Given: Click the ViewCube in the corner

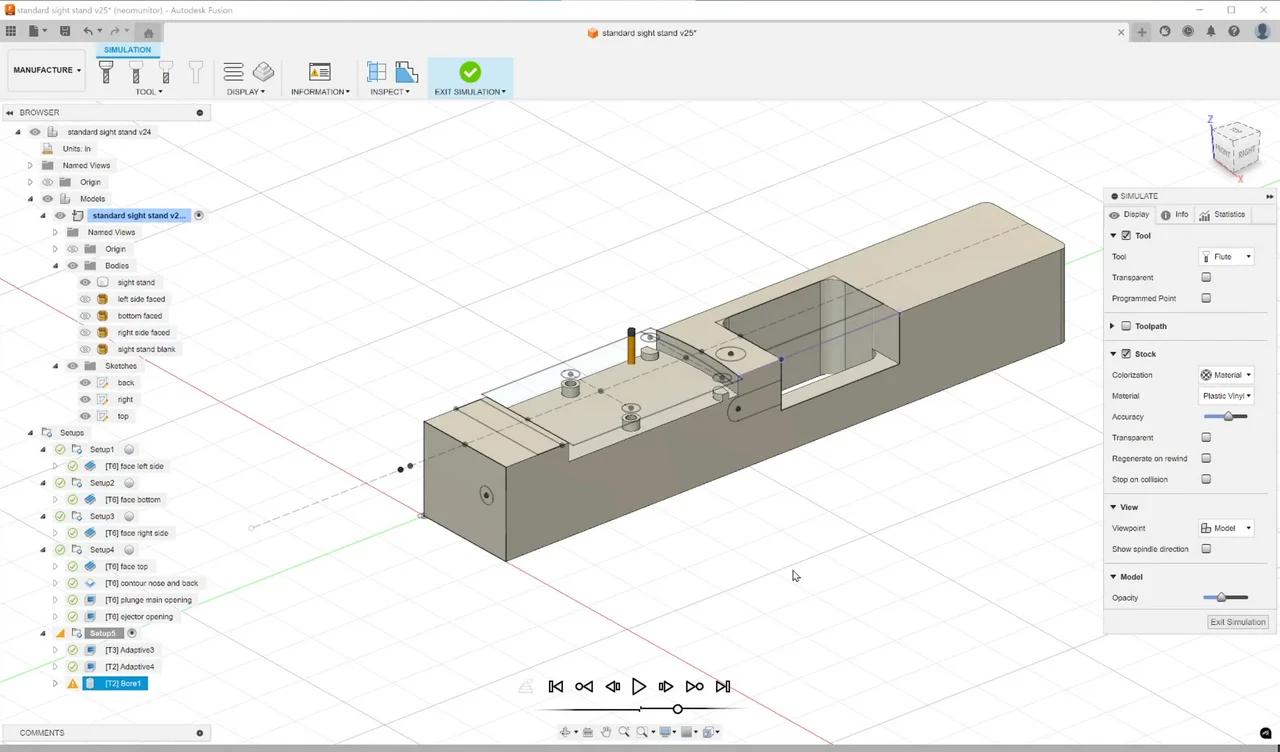Looking at the screenshot, I should pyautogui.click(x=1234, y=147).
